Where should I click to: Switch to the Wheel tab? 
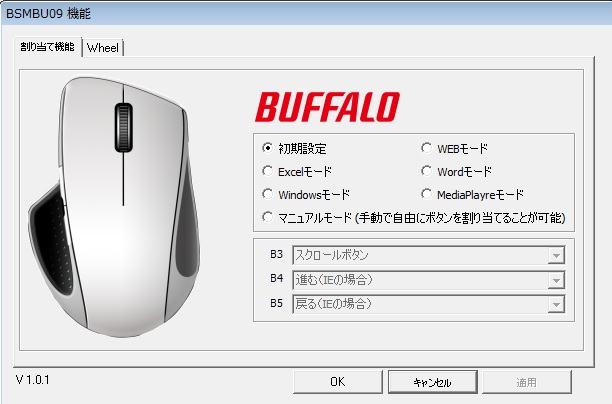pyautogui.click(x=103, y=48)
